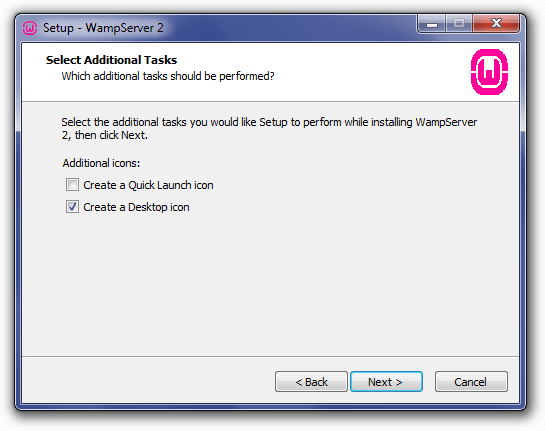Screen dimensions: 545x431
Task: Click the 'Create a Quick Launch icon' label text
Action: 148,185
